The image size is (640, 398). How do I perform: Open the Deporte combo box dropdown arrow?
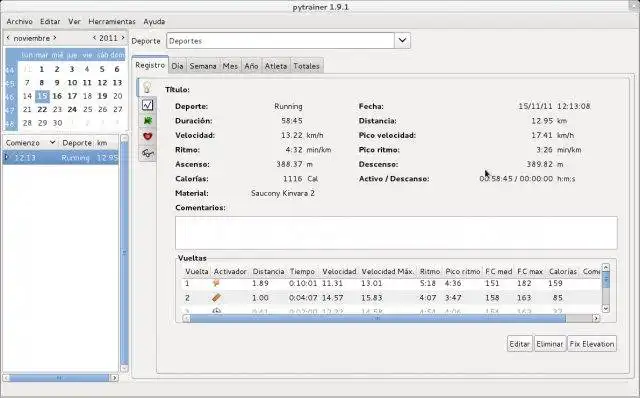point(402,40)
